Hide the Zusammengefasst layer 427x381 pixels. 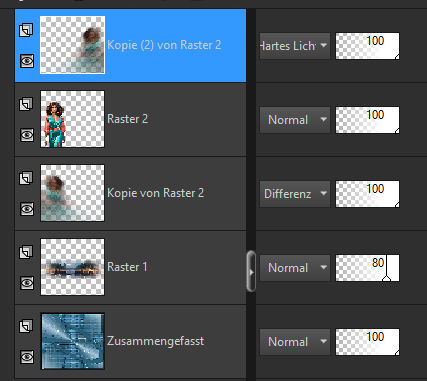(x=27, y=357)
